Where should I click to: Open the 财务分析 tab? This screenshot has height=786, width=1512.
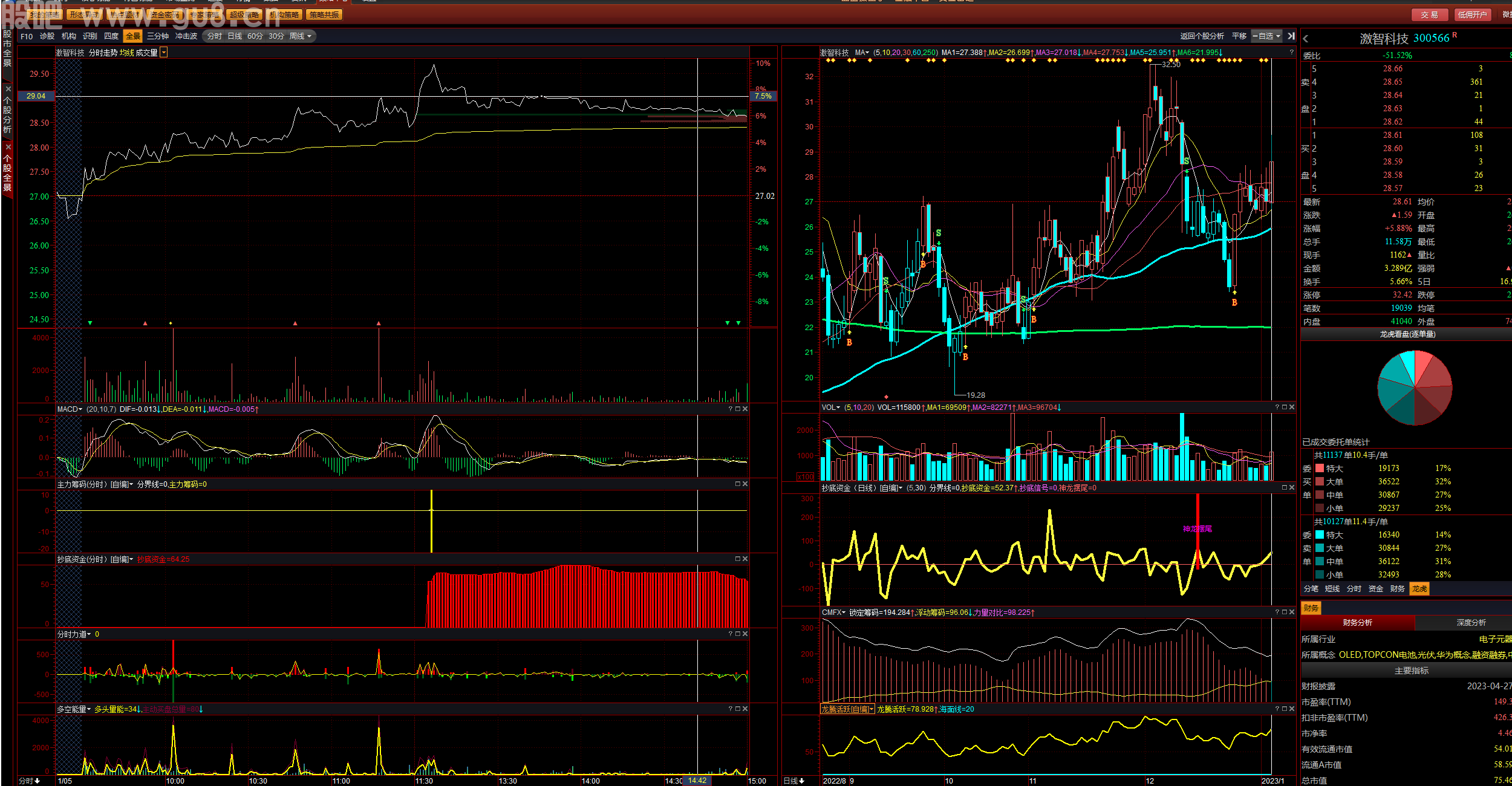click(x=1357, y=623)
